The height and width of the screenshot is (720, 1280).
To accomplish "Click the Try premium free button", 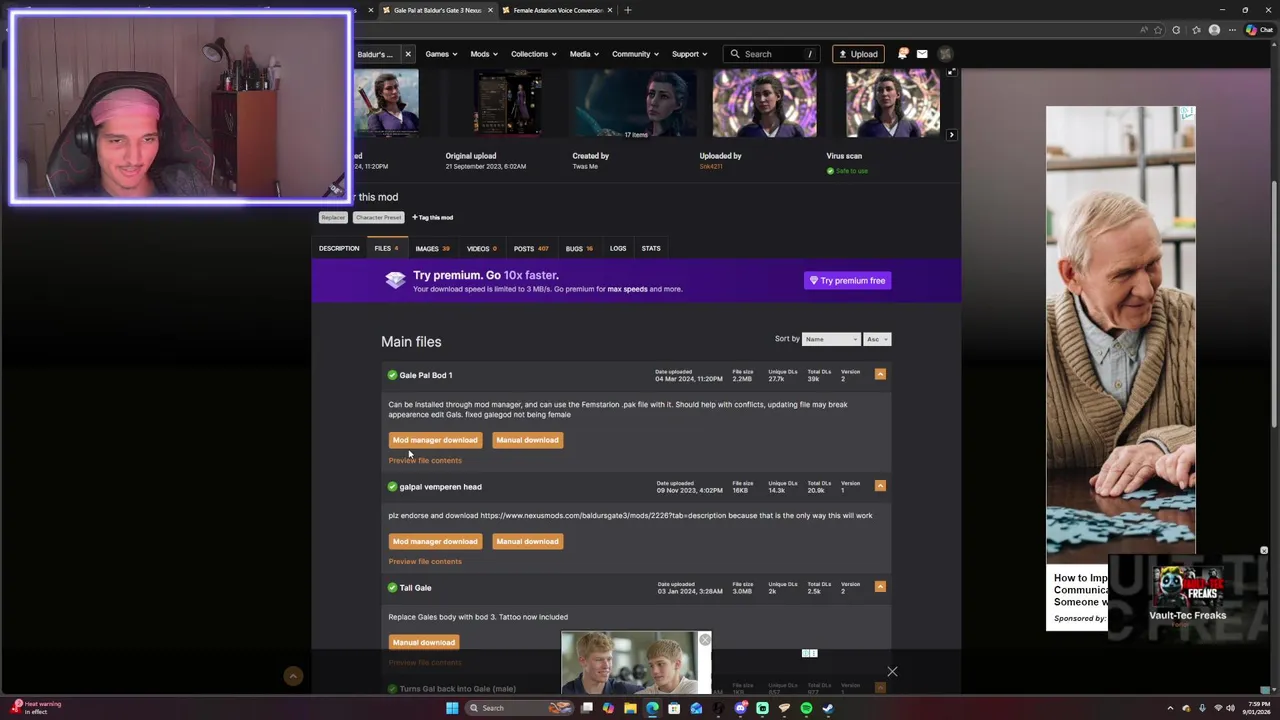I will [x=847, y=281].
